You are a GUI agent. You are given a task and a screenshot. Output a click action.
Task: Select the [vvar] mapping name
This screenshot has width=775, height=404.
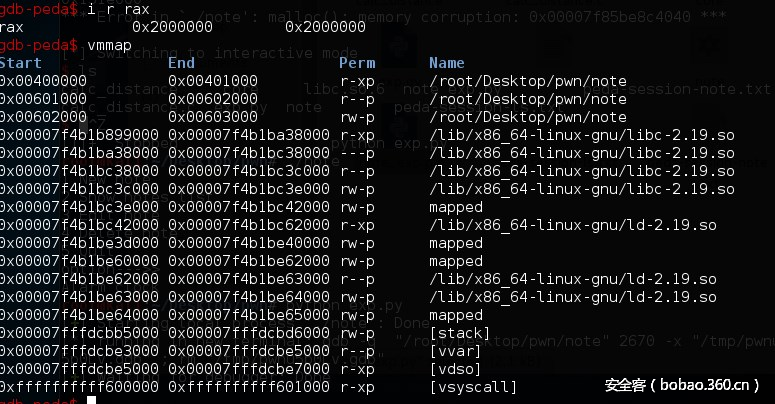(455, 350)
